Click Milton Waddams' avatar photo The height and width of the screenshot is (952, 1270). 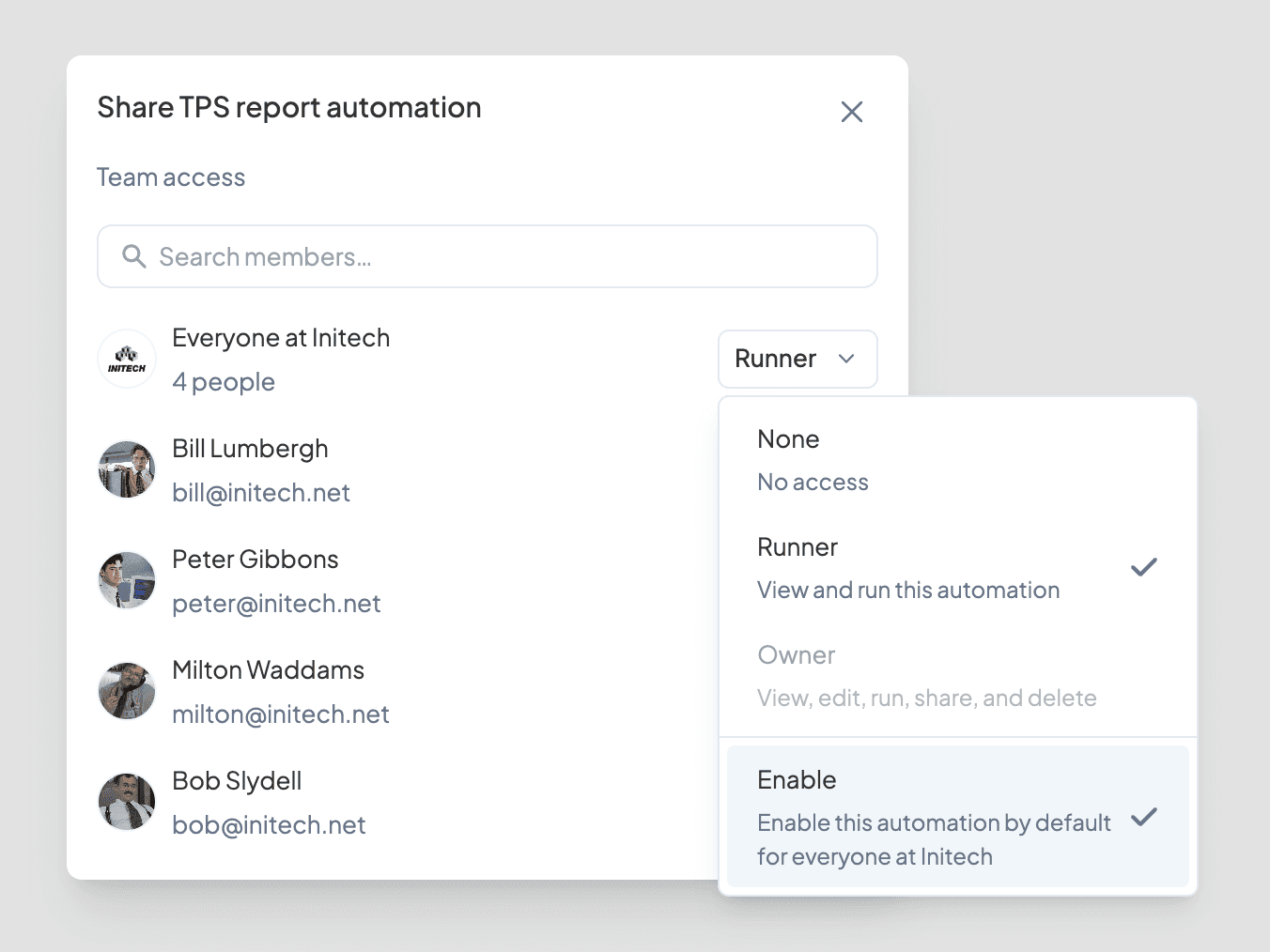point(127,691)
